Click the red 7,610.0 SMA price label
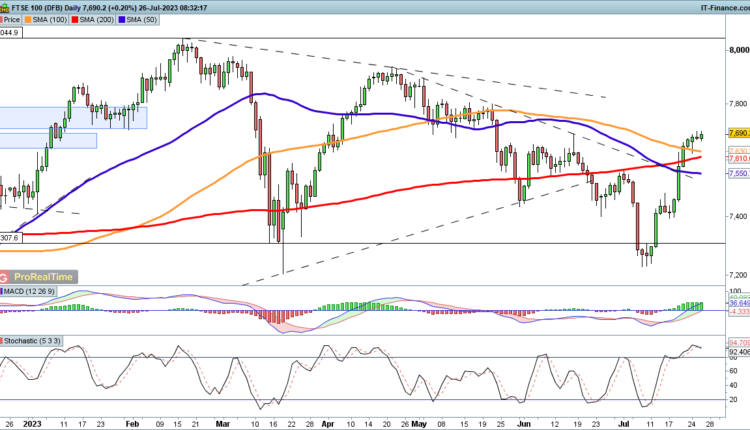 pos(737,158)
